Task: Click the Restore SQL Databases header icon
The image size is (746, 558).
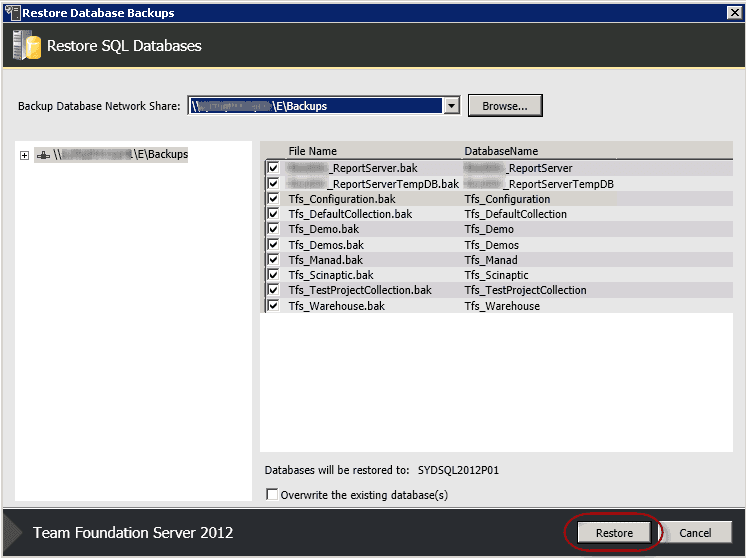Action: click(27, 45)
